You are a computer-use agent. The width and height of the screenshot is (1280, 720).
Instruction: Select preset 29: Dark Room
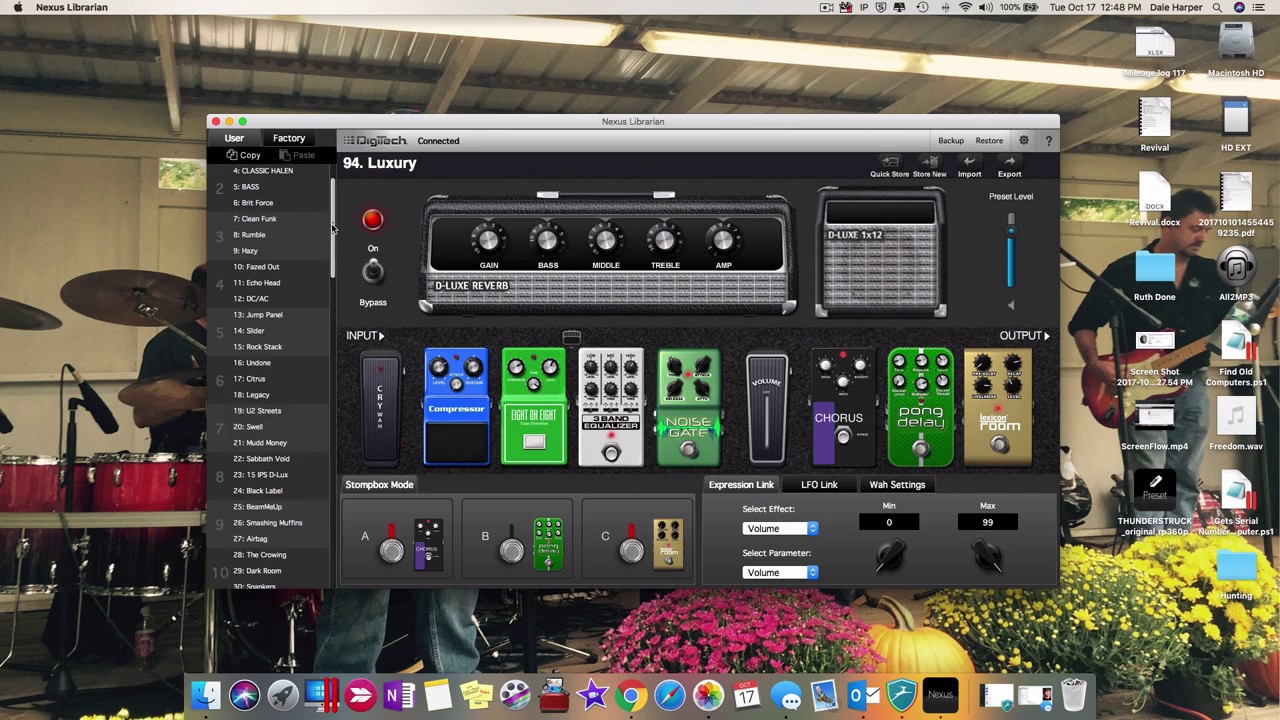coord(257,571)
